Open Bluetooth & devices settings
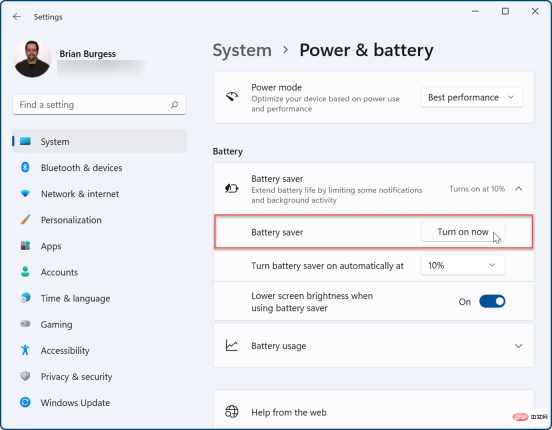The image size is (552, 430). click(x=99, y=168)
